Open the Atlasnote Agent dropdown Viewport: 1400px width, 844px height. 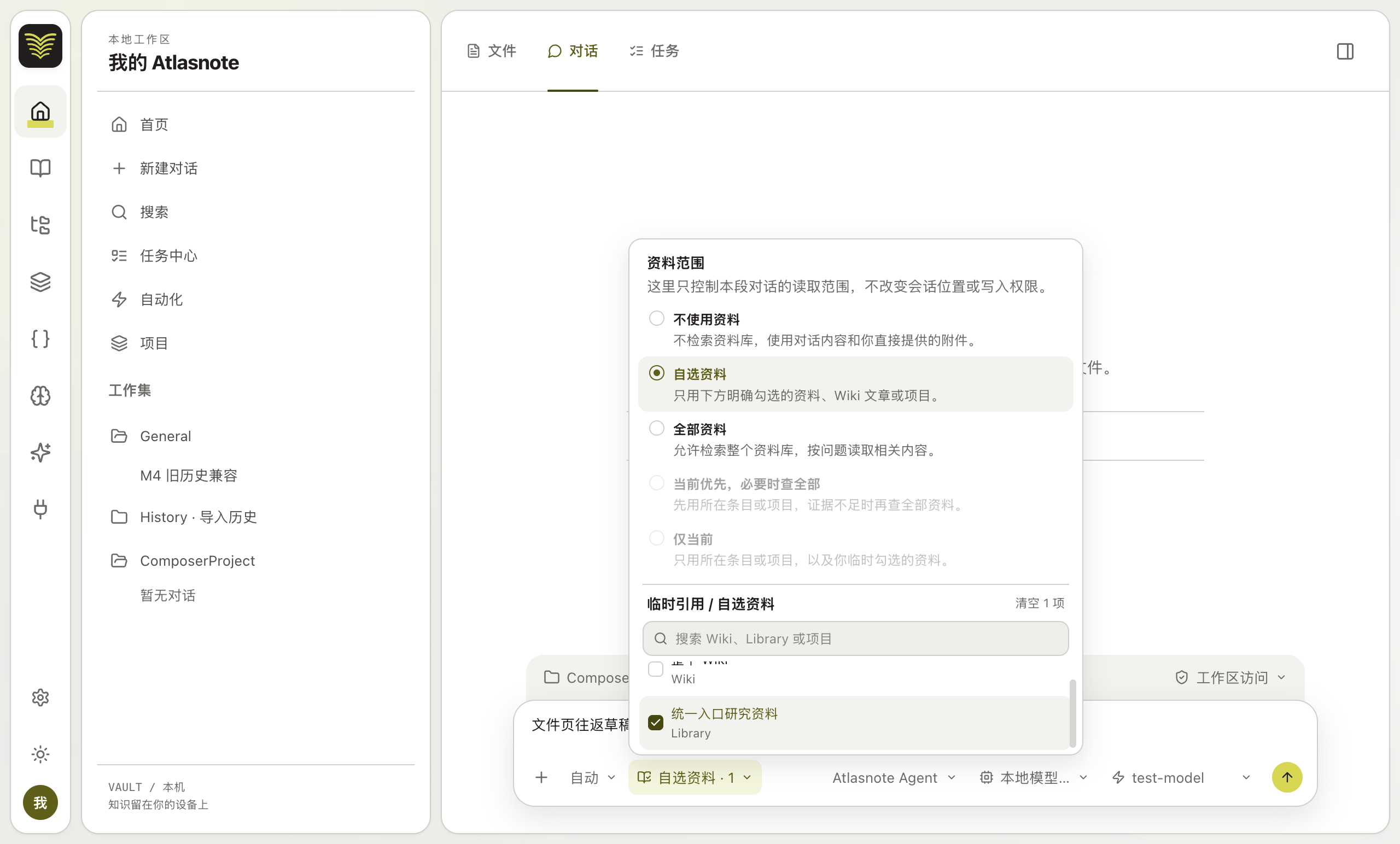click(894, 777)
